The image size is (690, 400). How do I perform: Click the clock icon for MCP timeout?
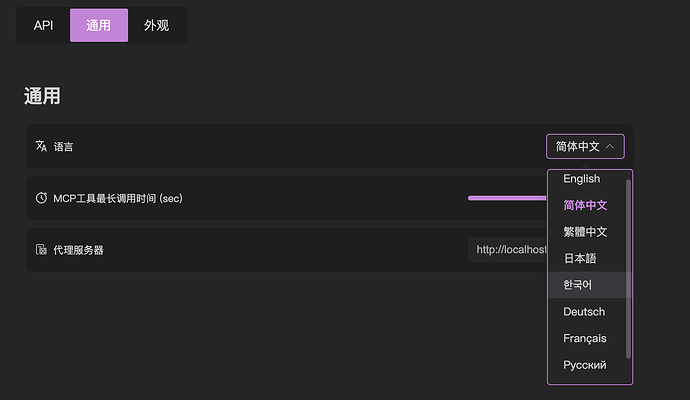41,198
